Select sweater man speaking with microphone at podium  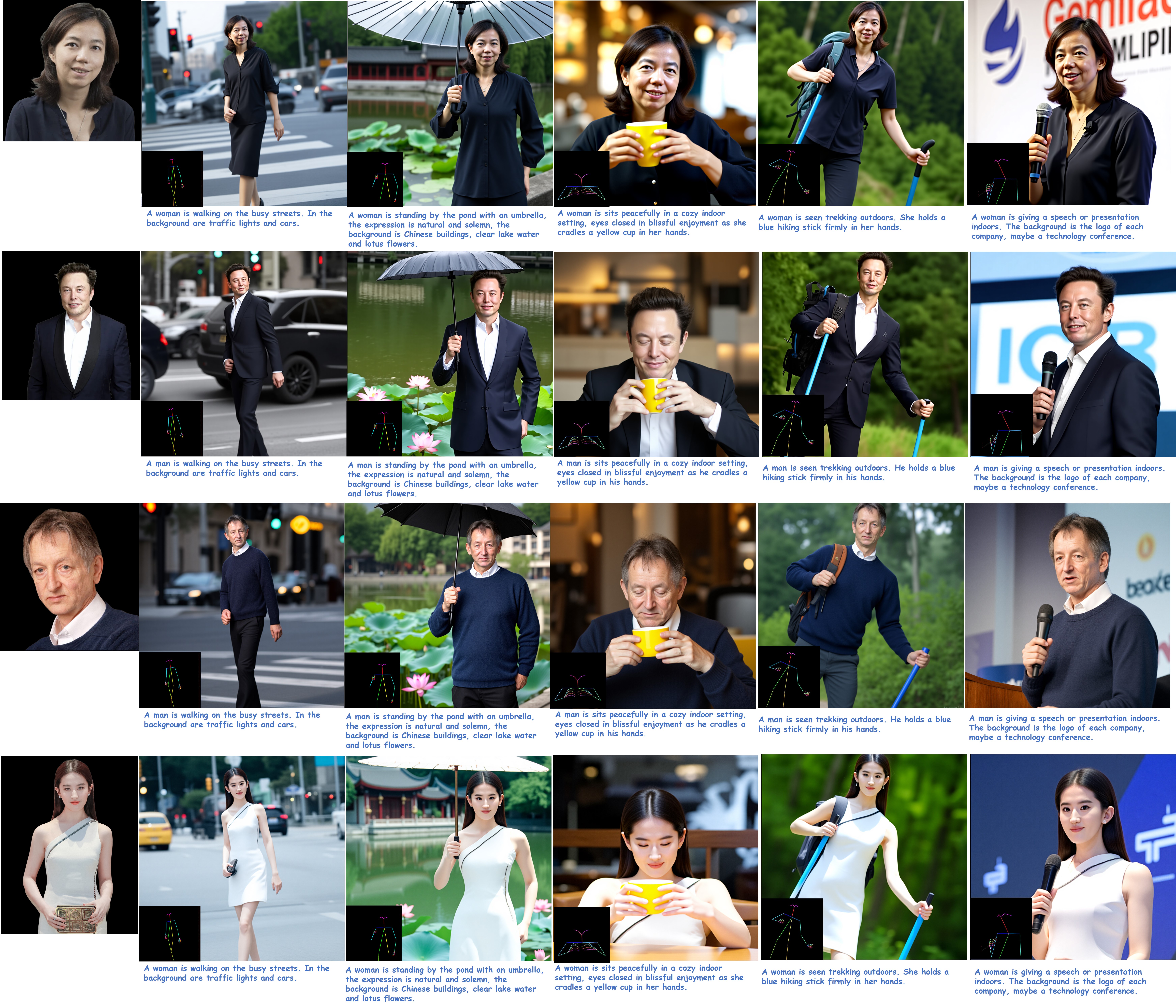[x=1067, y=605]
